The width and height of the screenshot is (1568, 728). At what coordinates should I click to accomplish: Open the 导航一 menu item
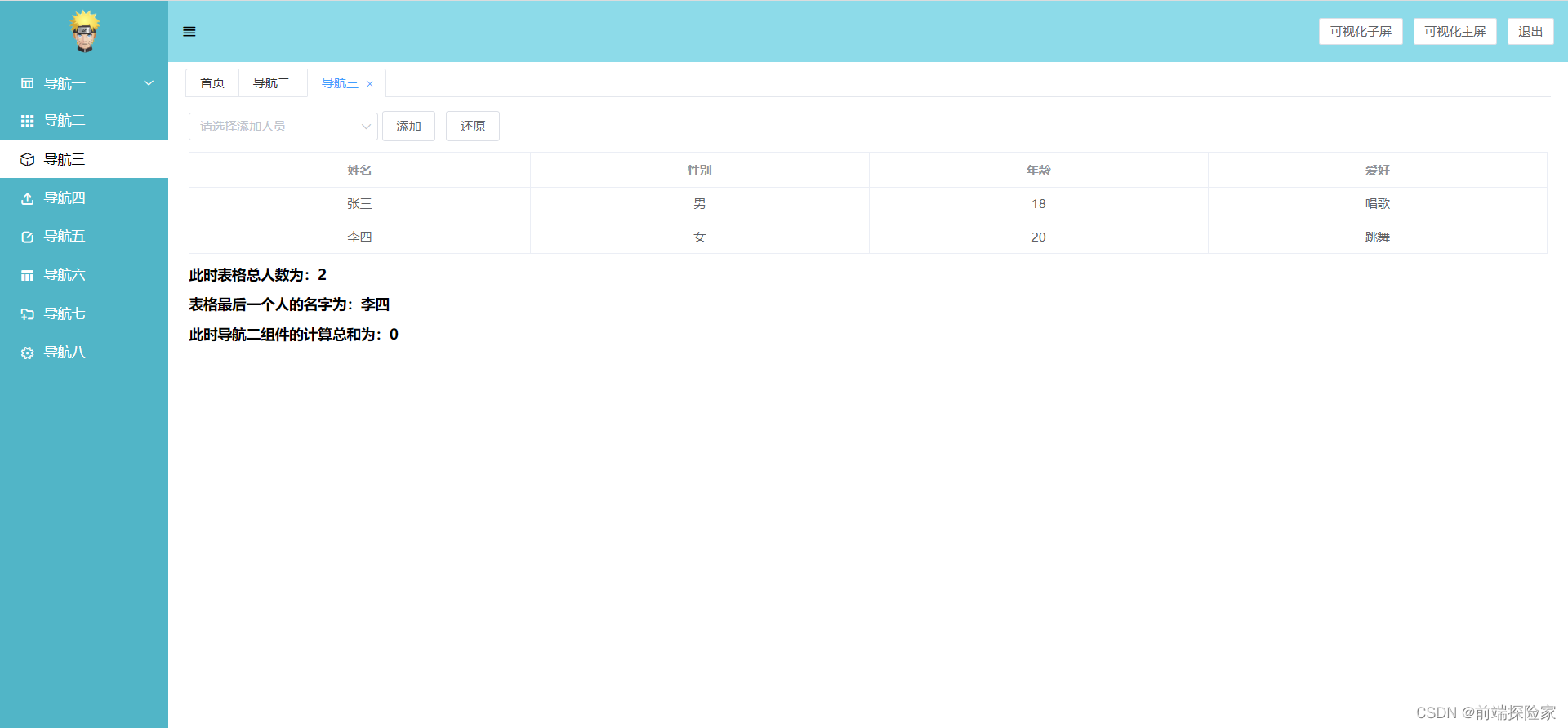tap(84, 83)
